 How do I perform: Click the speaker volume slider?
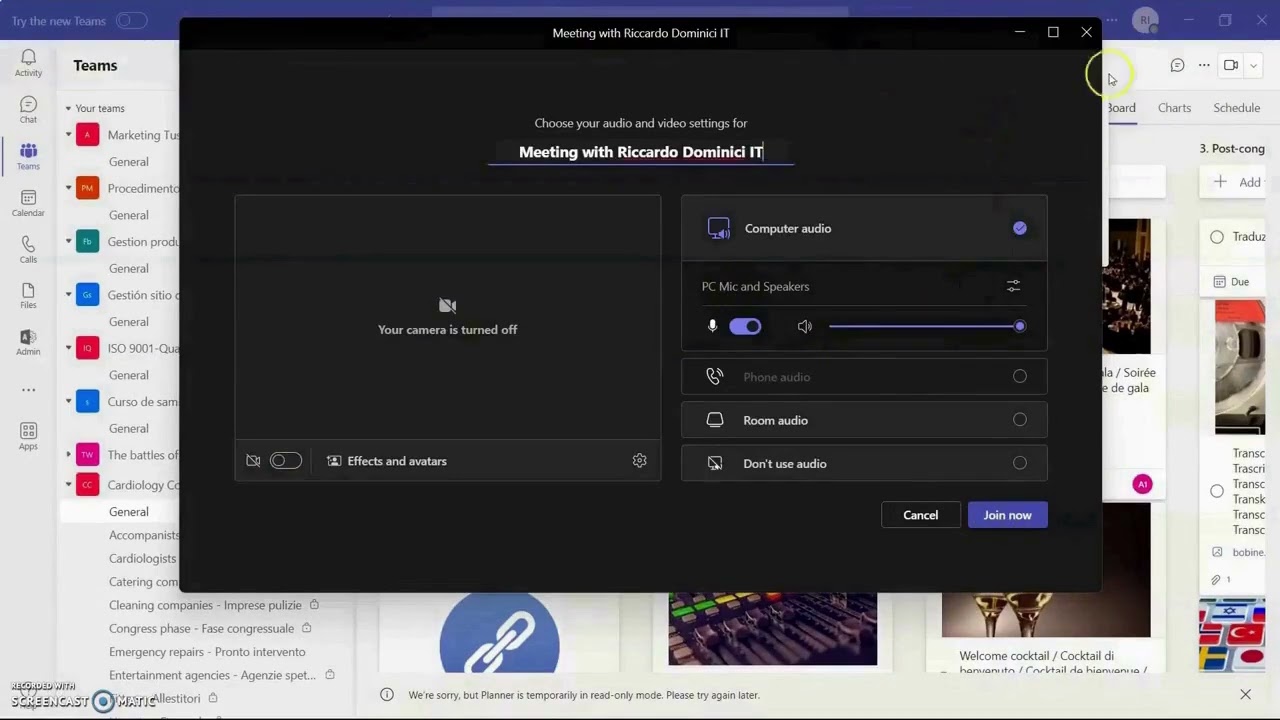924,326
